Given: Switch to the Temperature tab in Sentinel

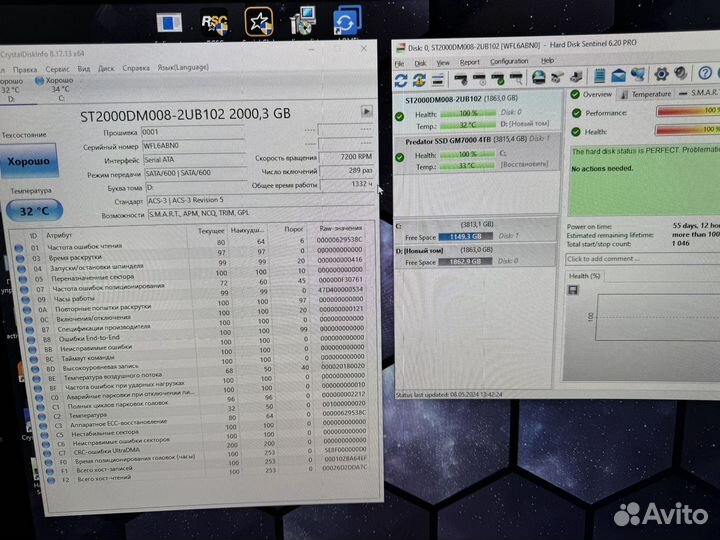Looking at the screenshot, I should coord(646,94).
